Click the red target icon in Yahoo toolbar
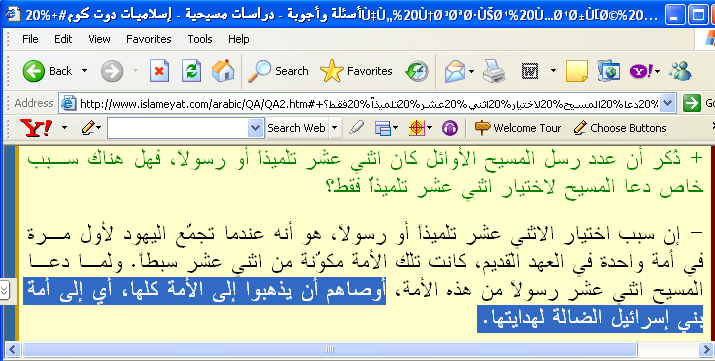715x361 pixels. pos(417,128)
